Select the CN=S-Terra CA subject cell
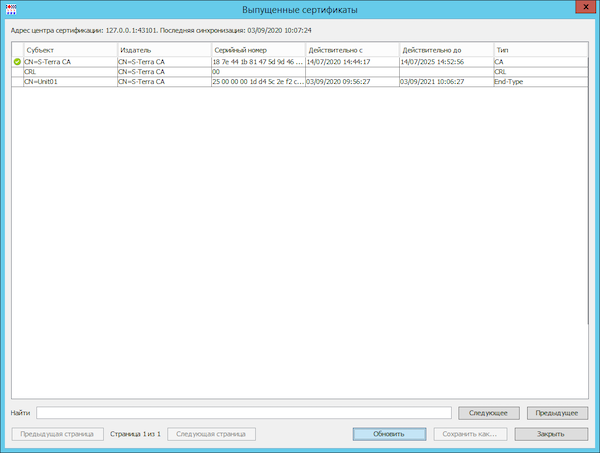Image resolution: width=600 pixels, height=453 pixels. tap(70, 62)
